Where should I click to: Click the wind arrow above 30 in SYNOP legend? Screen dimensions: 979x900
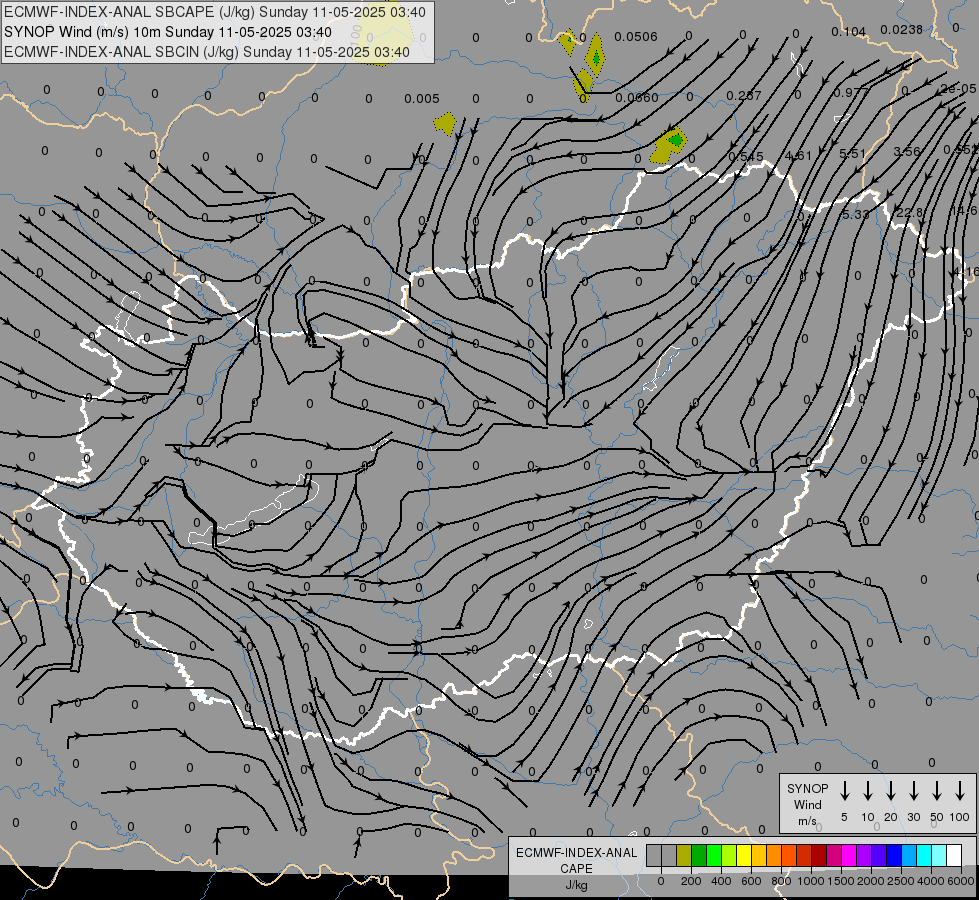click(x=913, y=791)
